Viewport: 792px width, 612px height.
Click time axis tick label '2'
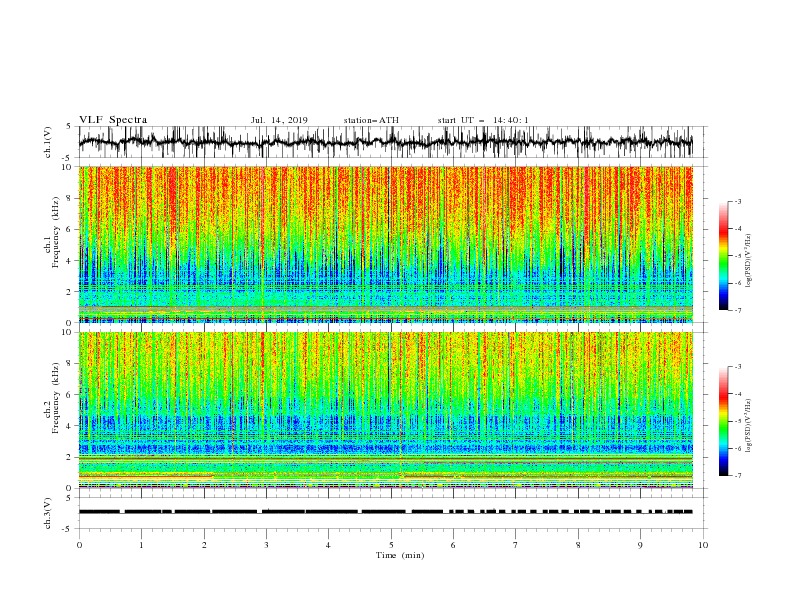click(x=204, y=545)
